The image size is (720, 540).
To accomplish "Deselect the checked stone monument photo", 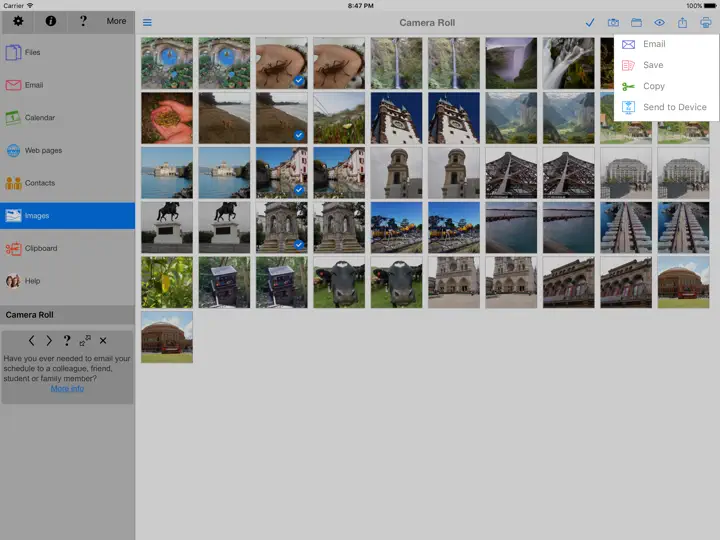I will click(281, 228).
